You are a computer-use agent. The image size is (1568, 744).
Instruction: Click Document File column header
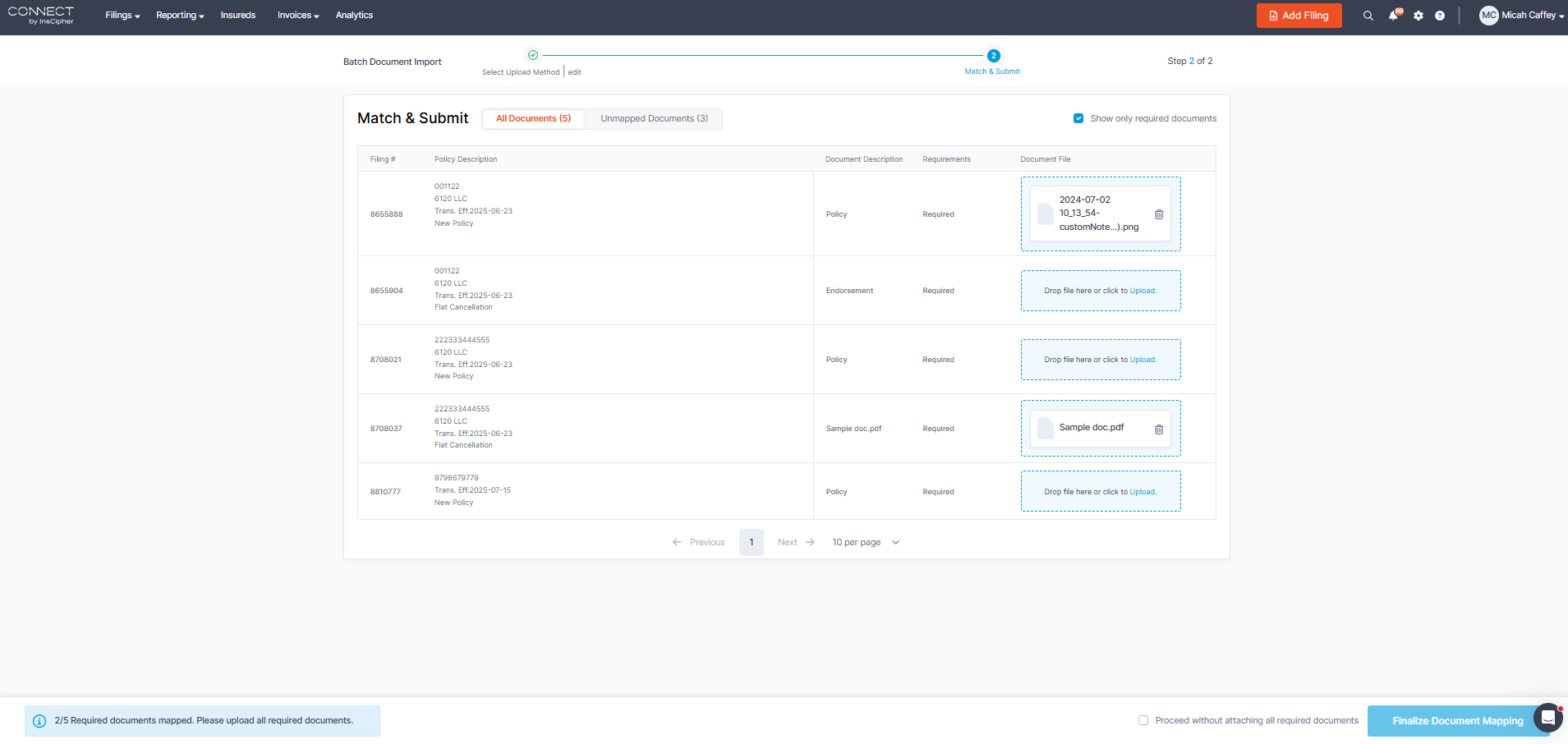(x=1046, y=159)
